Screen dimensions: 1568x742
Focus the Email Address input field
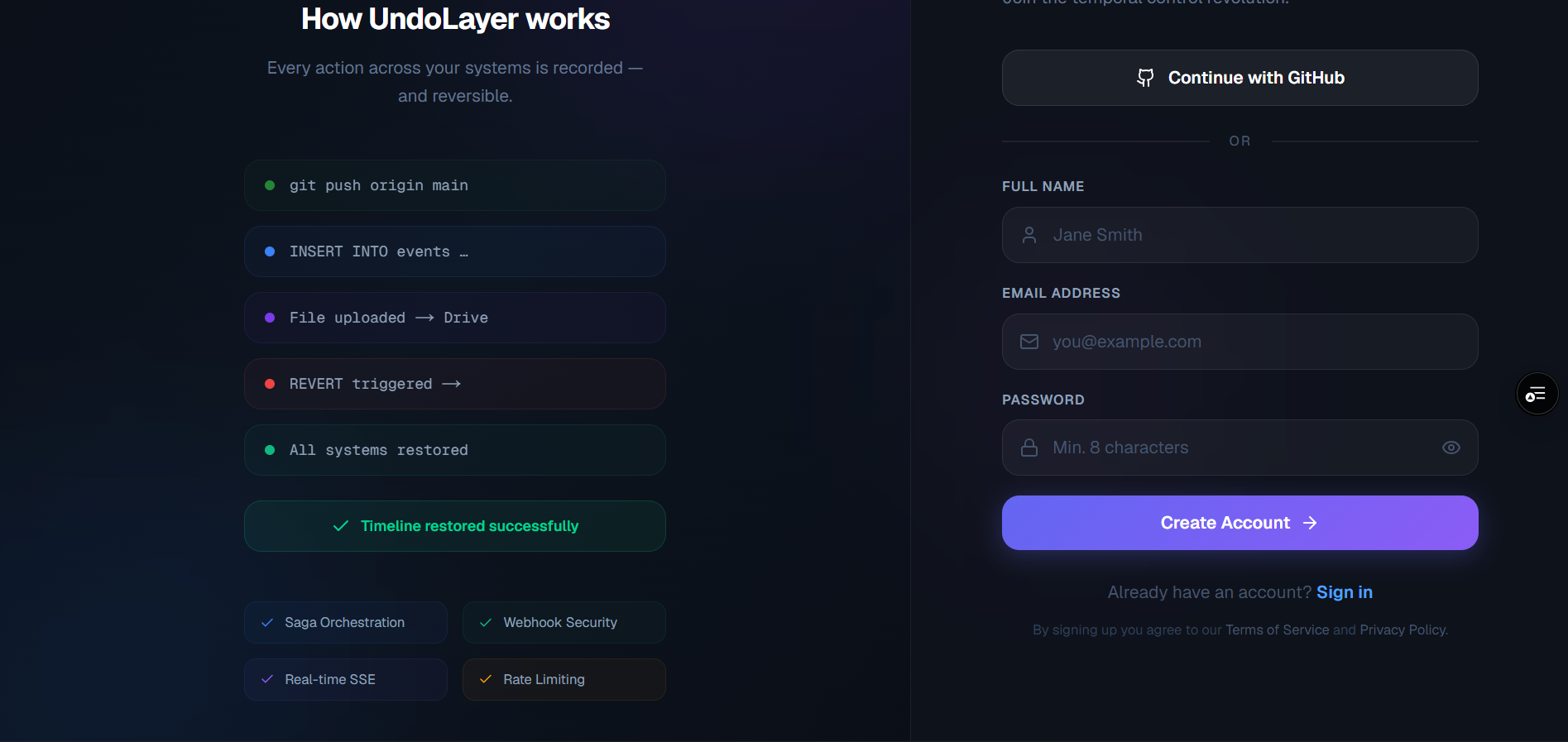point(1240,342)
